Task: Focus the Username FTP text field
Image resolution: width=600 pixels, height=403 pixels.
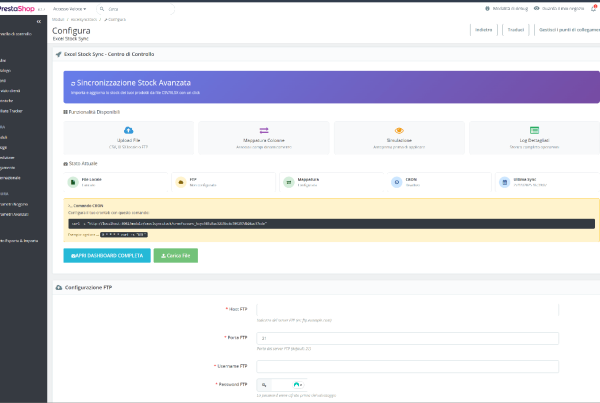Action: (x=406, y=366)
